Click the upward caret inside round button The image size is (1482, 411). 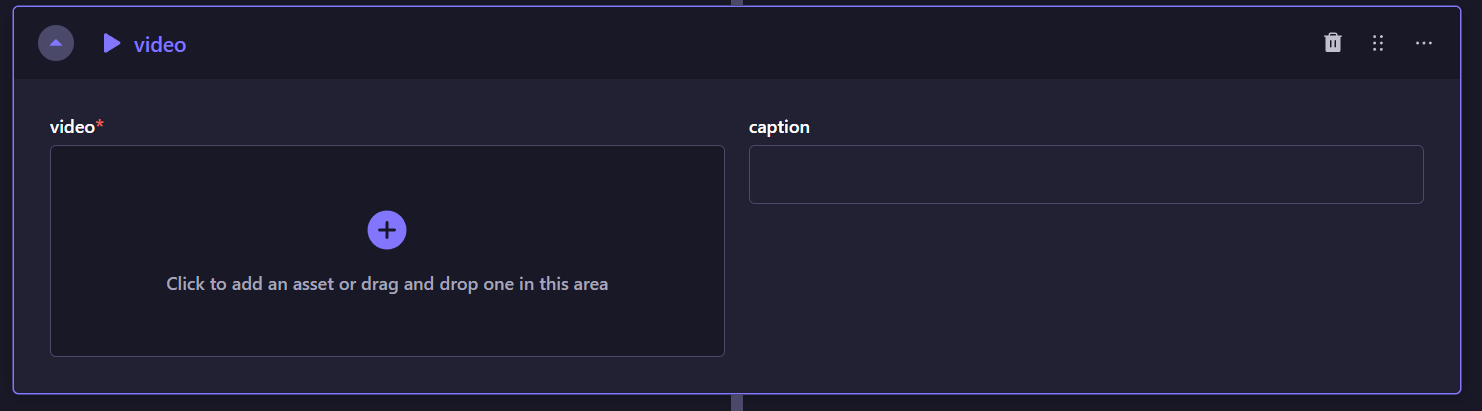click(x=56, y=44)
